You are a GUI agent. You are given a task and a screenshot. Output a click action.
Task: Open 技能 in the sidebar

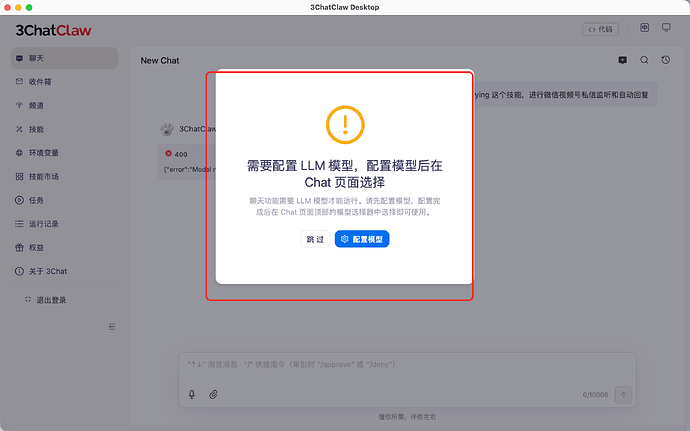tap(64, 129)
